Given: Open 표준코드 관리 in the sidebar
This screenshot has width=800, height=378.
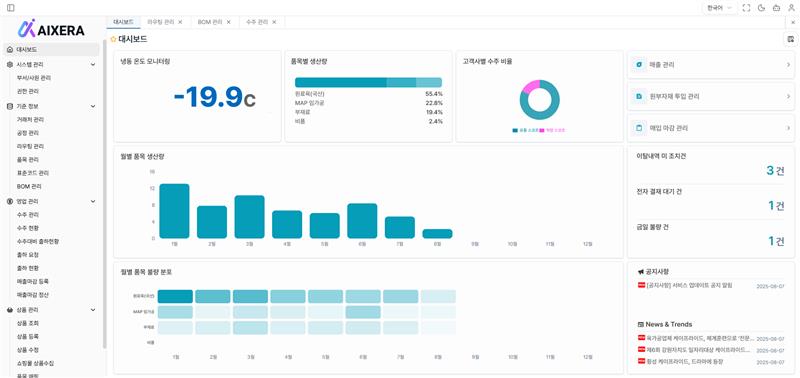Looking at the screenshot, I should (33, 173).
